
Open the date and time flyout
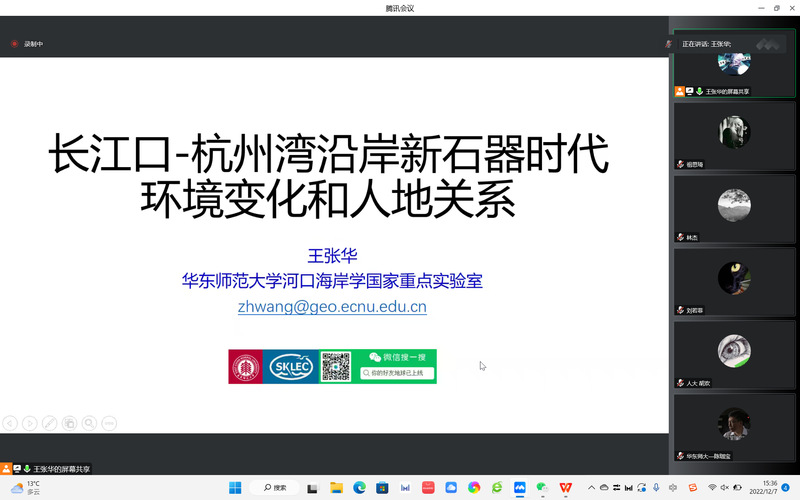coord(768,487)
